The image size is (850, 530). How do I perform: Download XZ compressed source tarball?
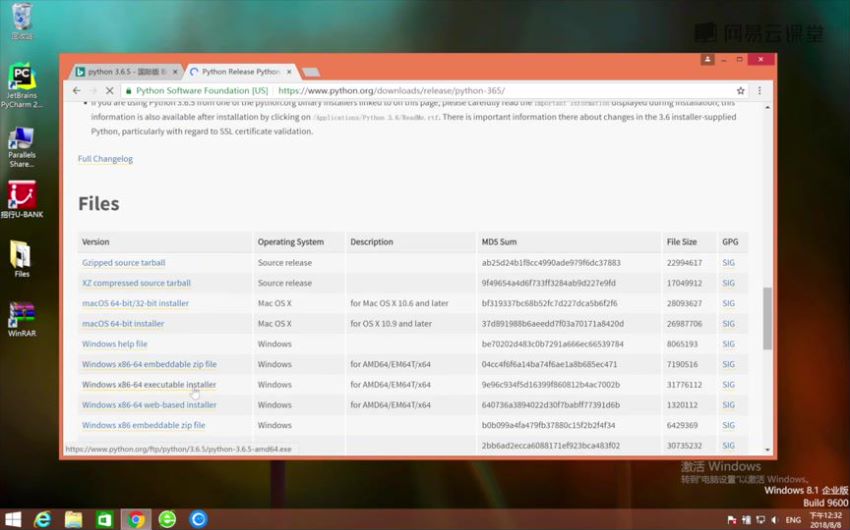136,283
